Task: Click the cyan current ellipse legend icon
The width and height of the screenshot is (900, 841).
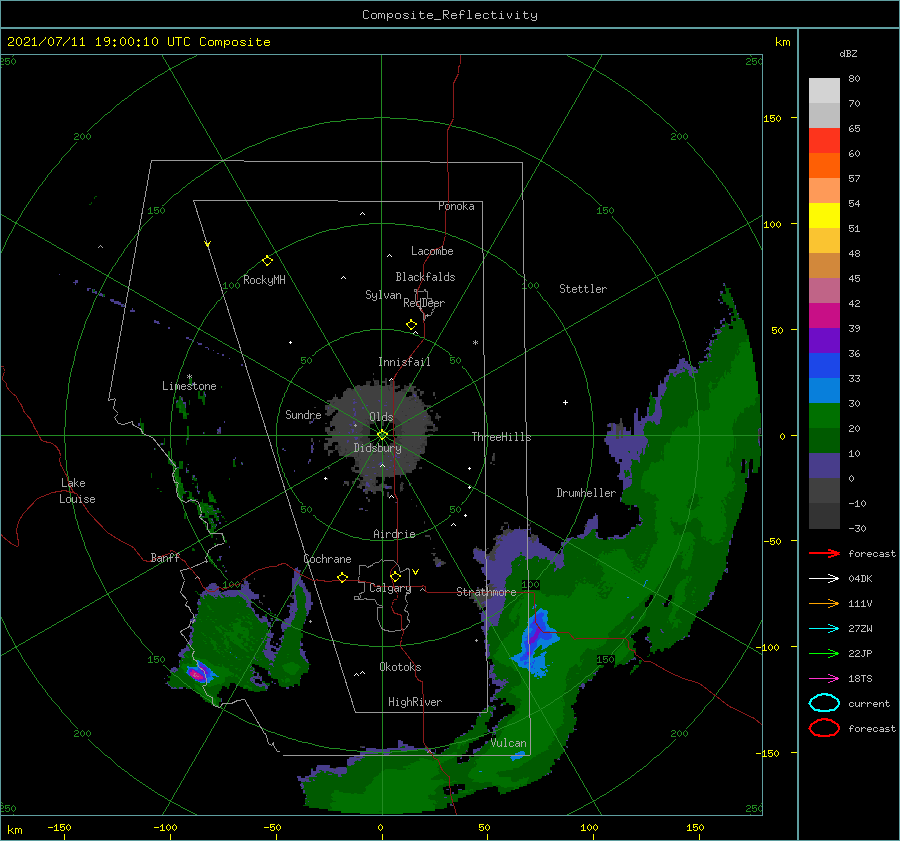Action: [x=824, y=703]
